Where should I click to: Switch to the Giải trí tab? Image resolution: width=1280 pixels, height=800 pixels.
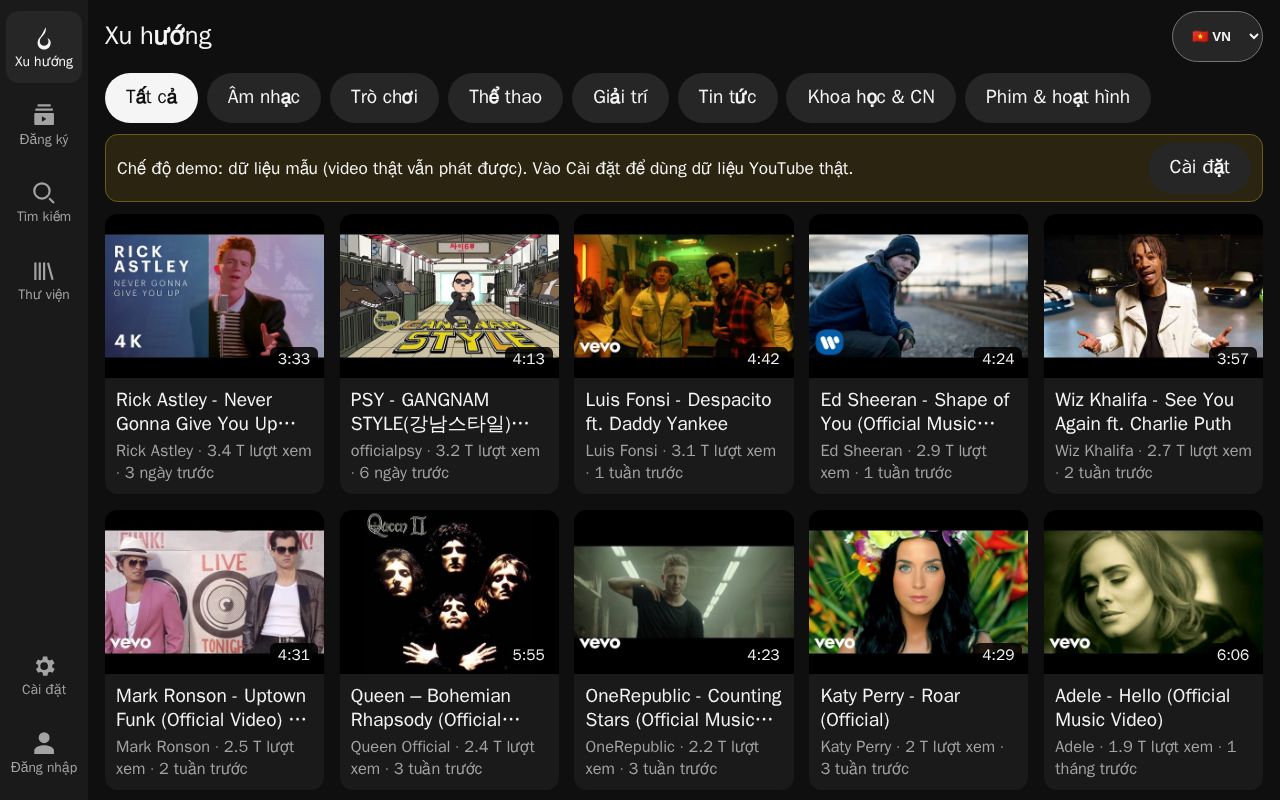620,98
